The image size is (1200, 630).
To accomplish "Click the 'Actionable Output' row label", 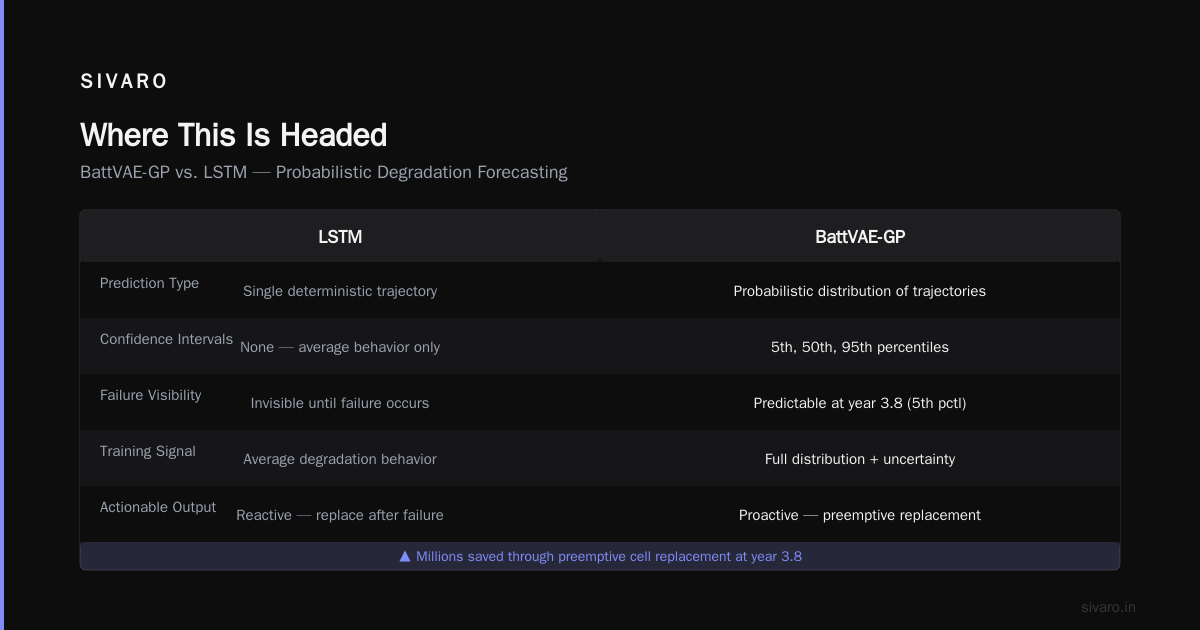I will [158, 507].
